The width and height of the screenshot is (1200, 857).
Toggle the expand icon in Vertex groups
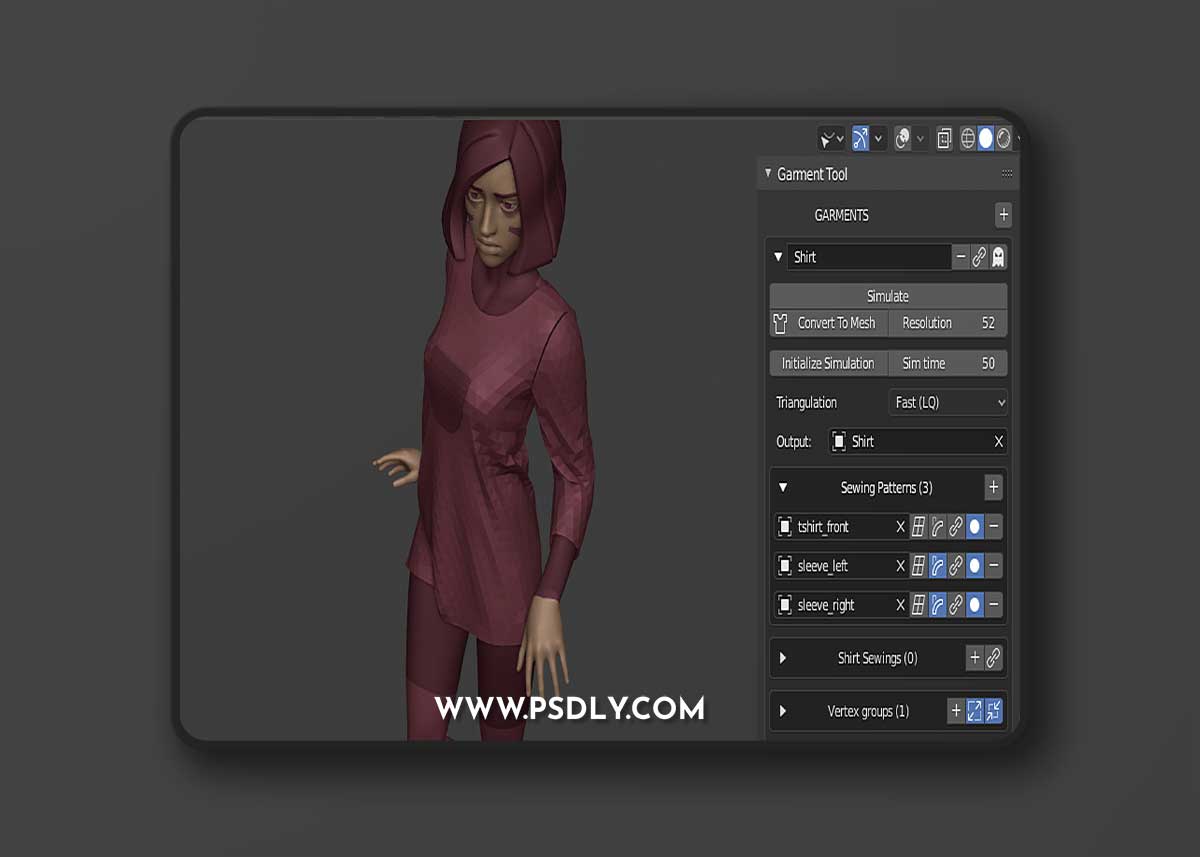pos(974,711)
